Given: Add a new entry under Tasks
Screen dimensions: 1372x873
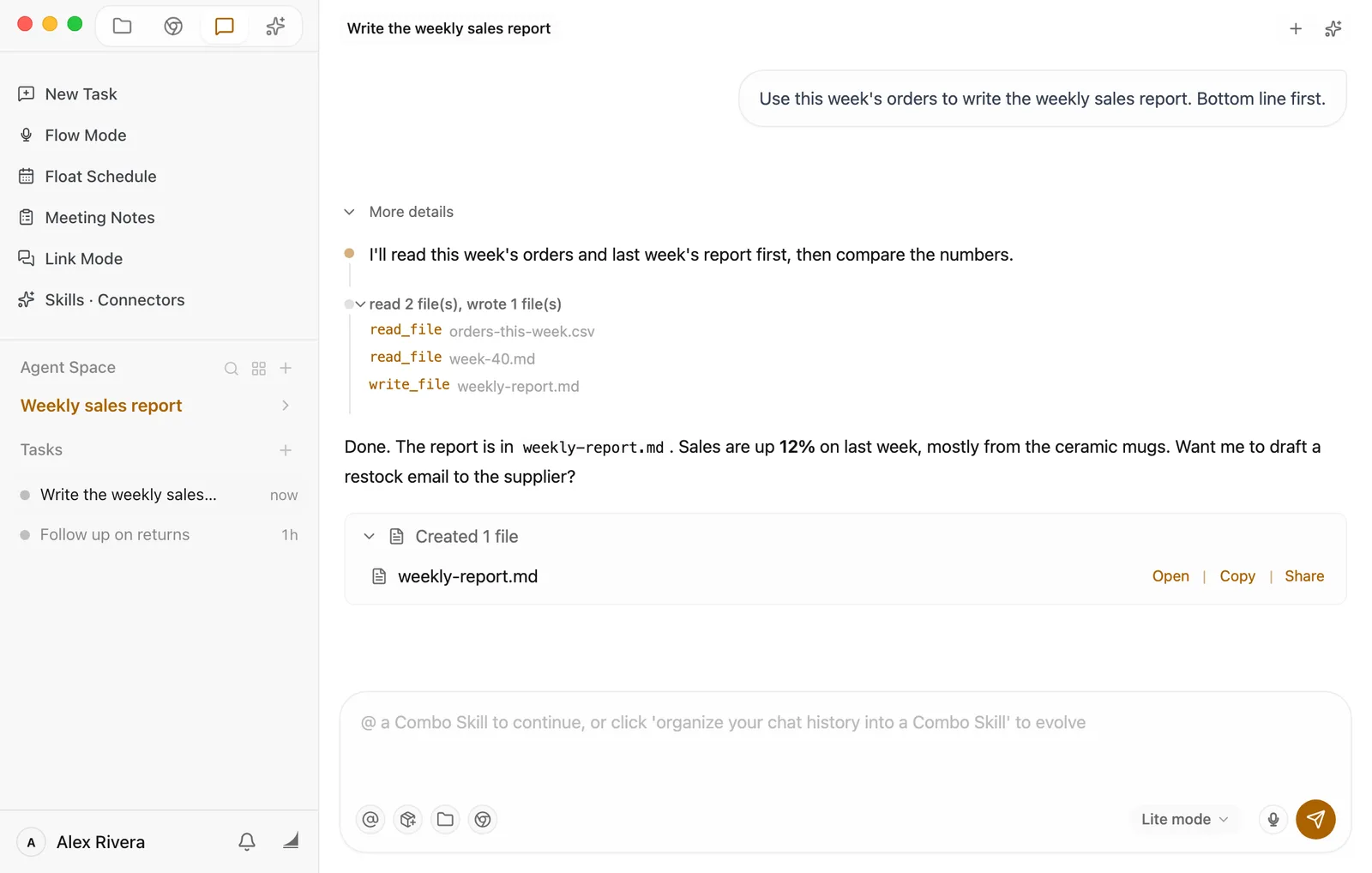Looking at the screenshot, I should pyautogui.click(x=286, y=450).
